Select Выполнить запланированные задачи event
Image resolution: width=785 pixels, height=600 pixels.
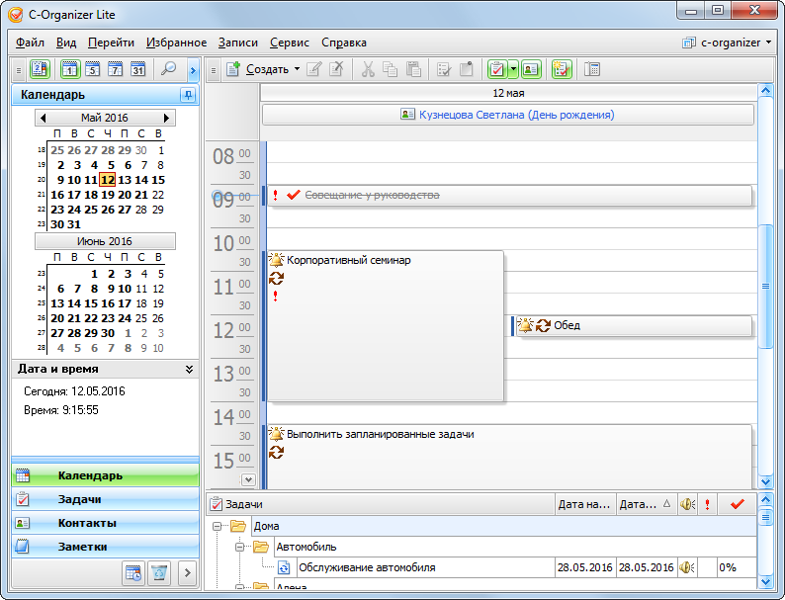[510, 456]
